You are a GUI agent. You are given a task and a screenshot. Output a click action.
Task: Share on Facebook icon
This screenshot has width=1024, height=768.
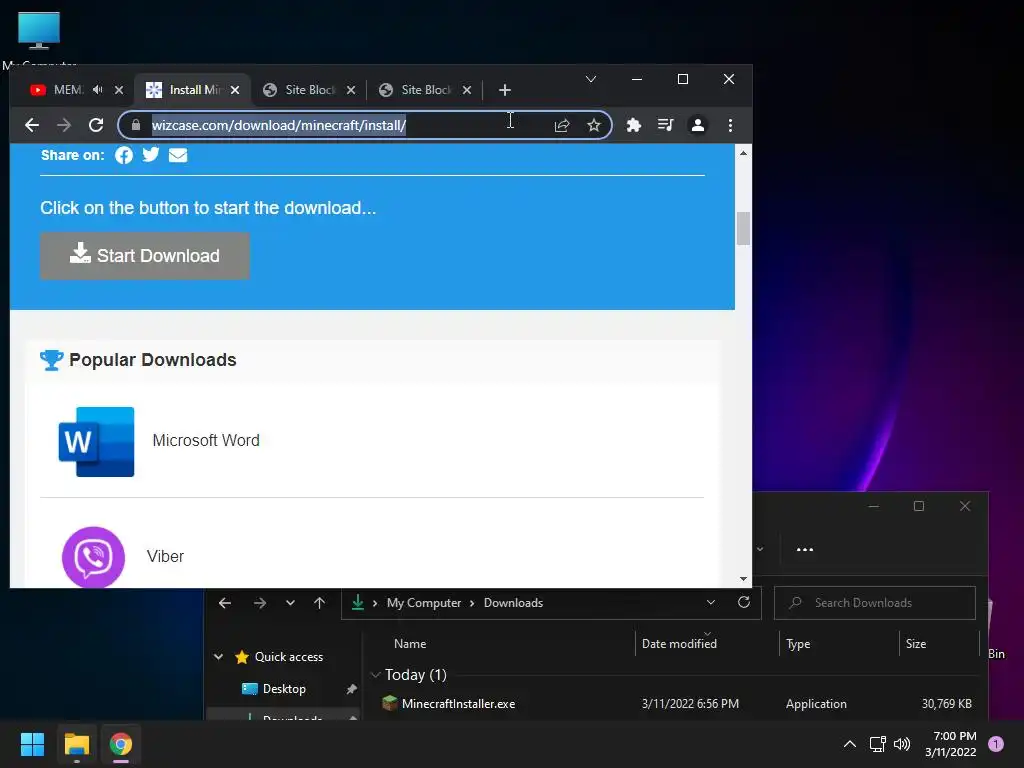point(123,155)
